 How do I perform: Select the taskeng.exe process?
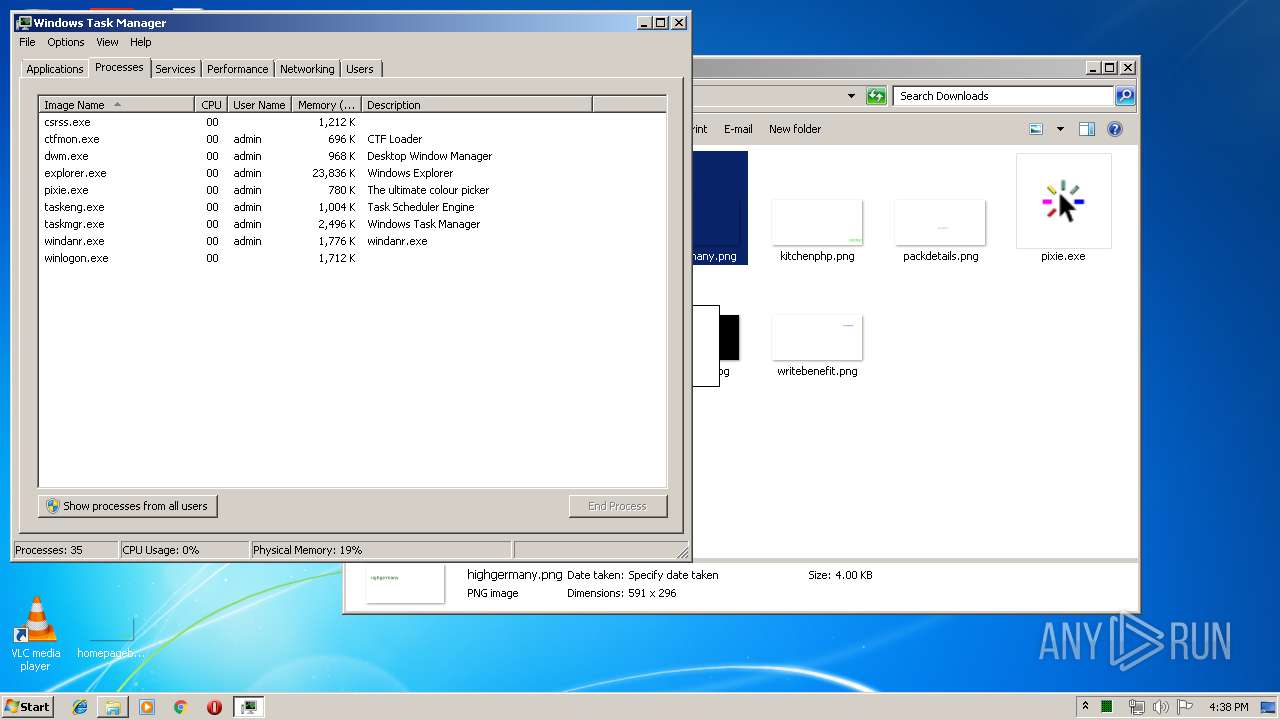click(352, 207)
